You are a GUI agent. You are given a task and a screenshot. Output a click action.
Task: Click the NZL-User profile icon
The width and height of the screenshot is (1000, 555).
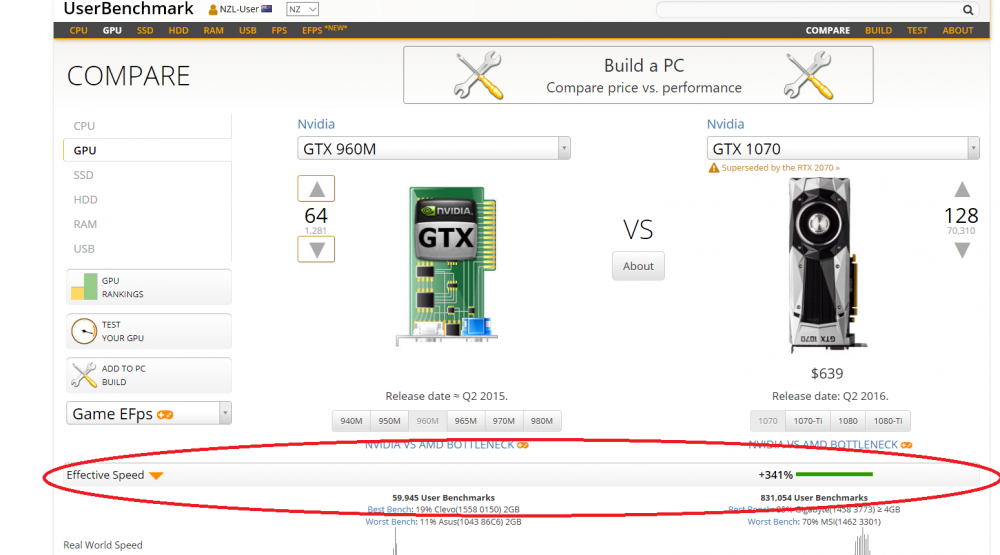(x=213, y=10)
